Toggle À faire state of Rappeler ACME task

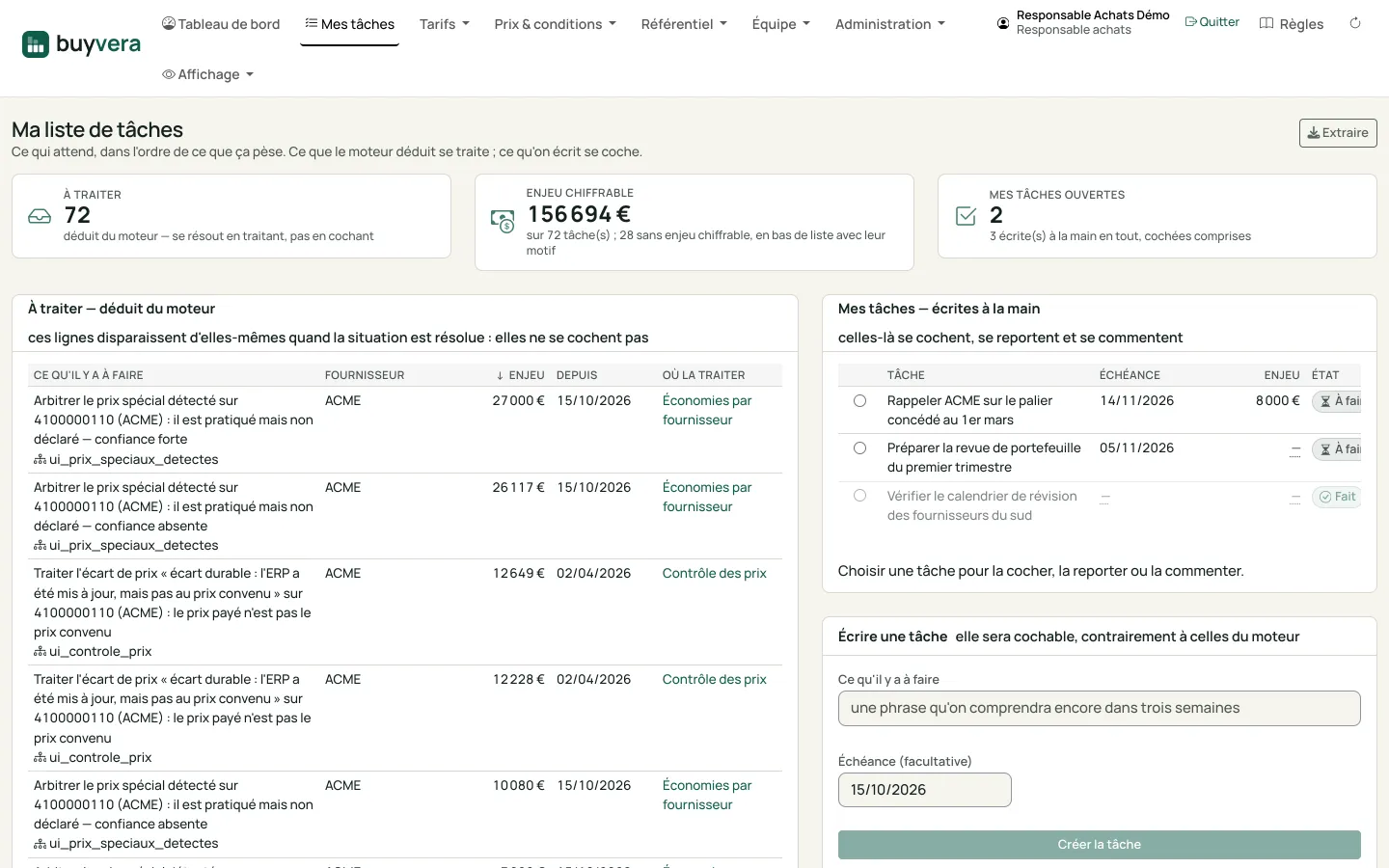1337,401
